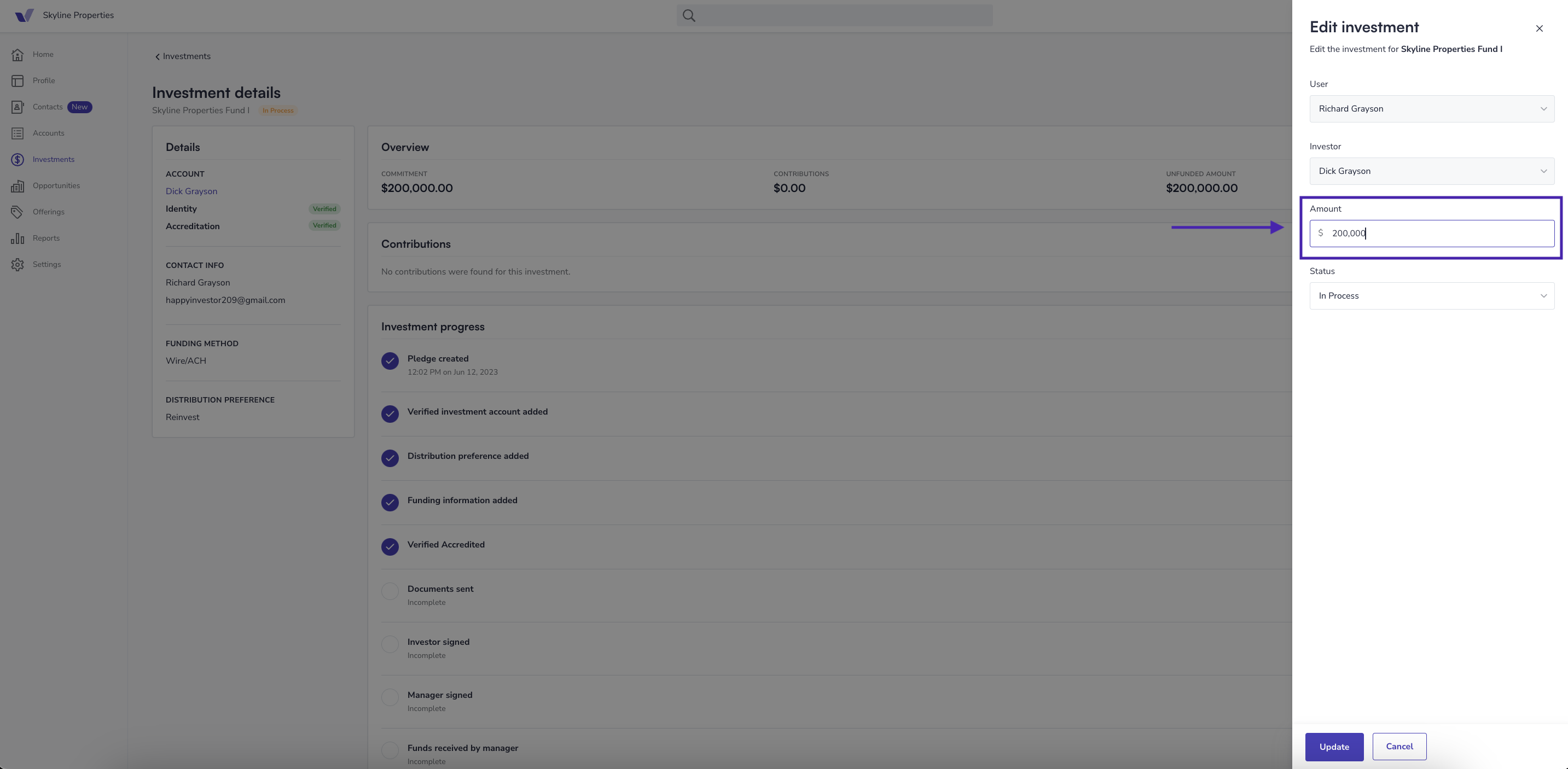This screenshot has width=1568, height=769.
Task: Click the Home house icon in sidebar
Action: tap(17, 55)
